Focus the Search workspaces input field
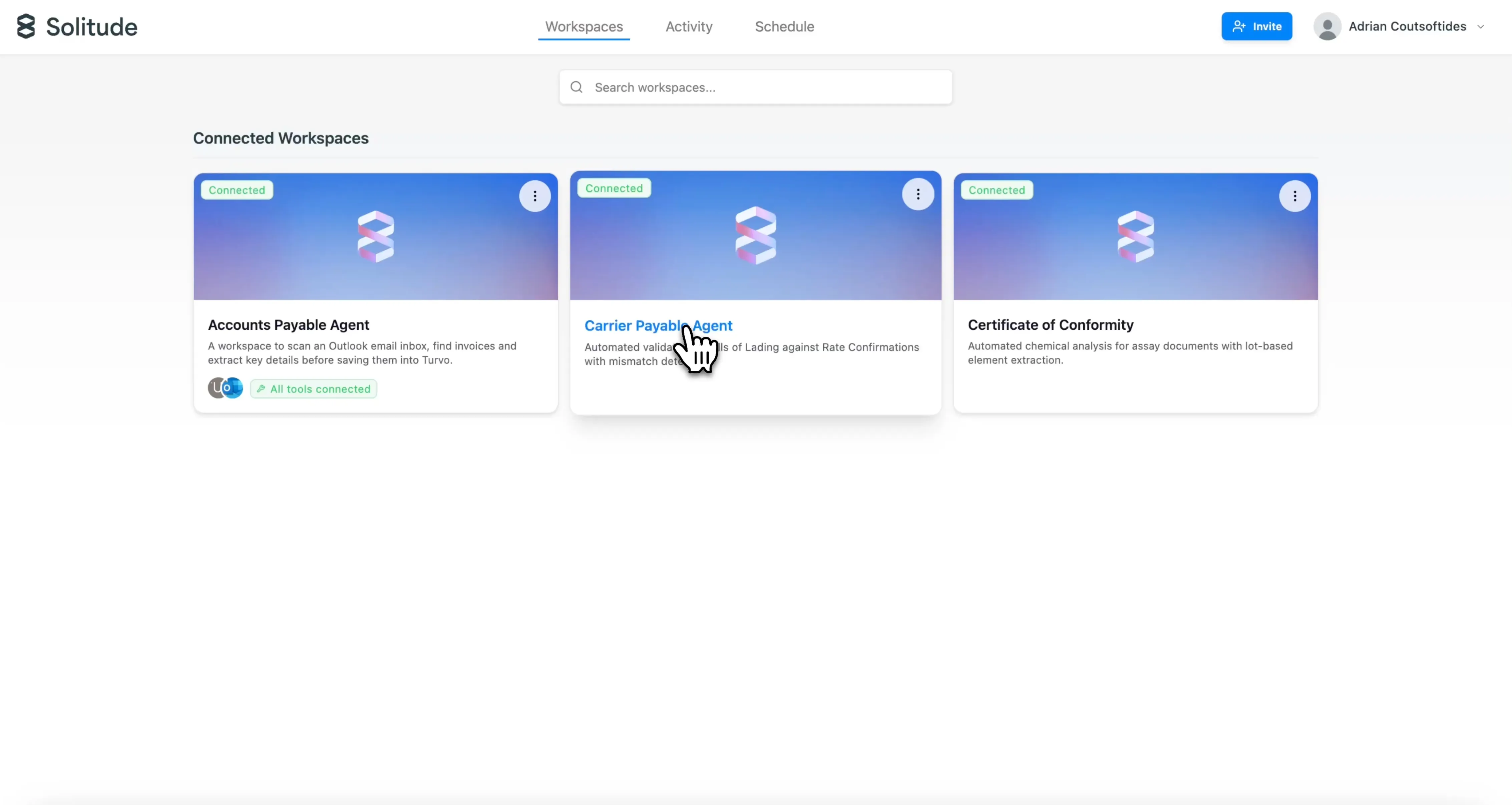Screen dimensions: 1512x805 click(763, 87)
